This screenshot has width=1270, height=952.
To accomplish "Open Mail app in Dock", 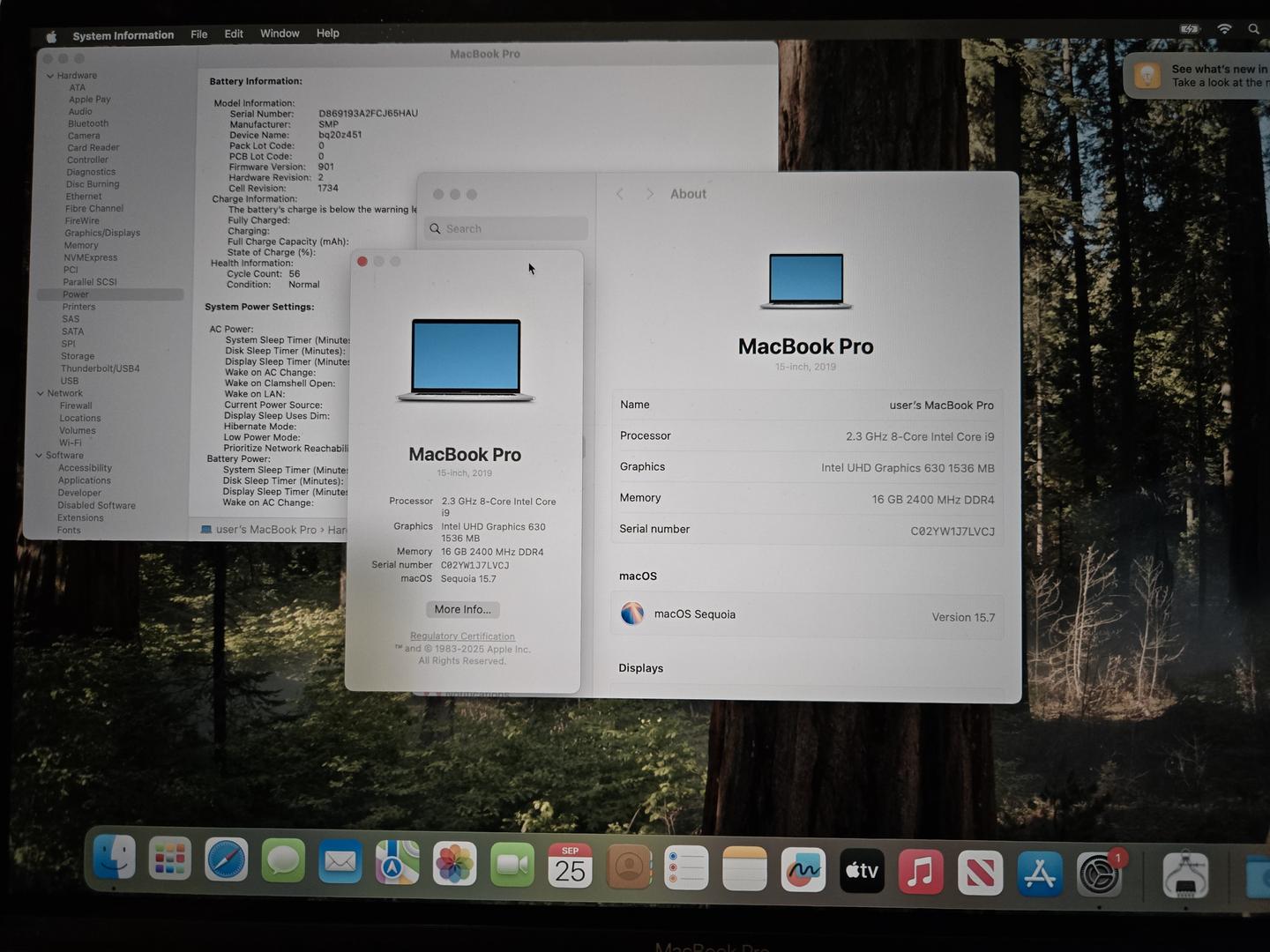I will (340, 862).
